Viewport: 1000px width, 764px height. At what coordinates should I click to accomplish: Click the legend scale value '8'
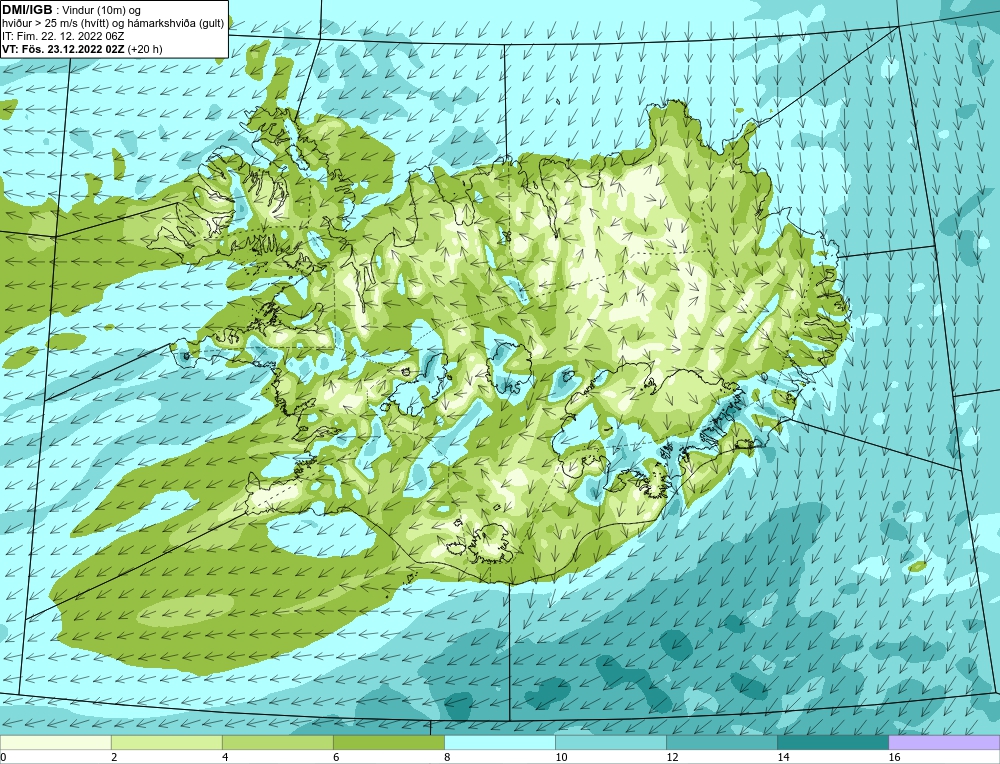click(447, 757)
